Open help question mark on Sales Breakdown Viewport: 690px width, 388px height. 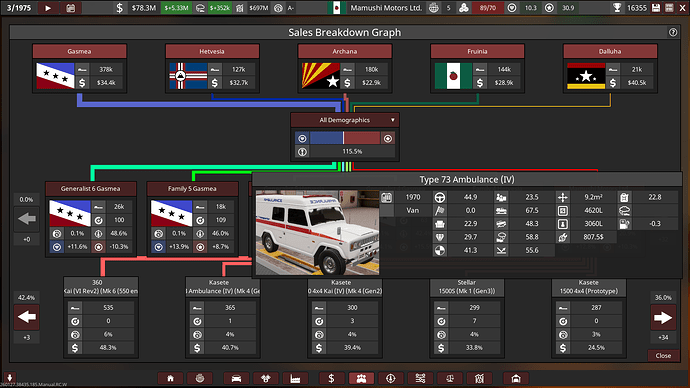pyautogui.click(x=673, y=32)
